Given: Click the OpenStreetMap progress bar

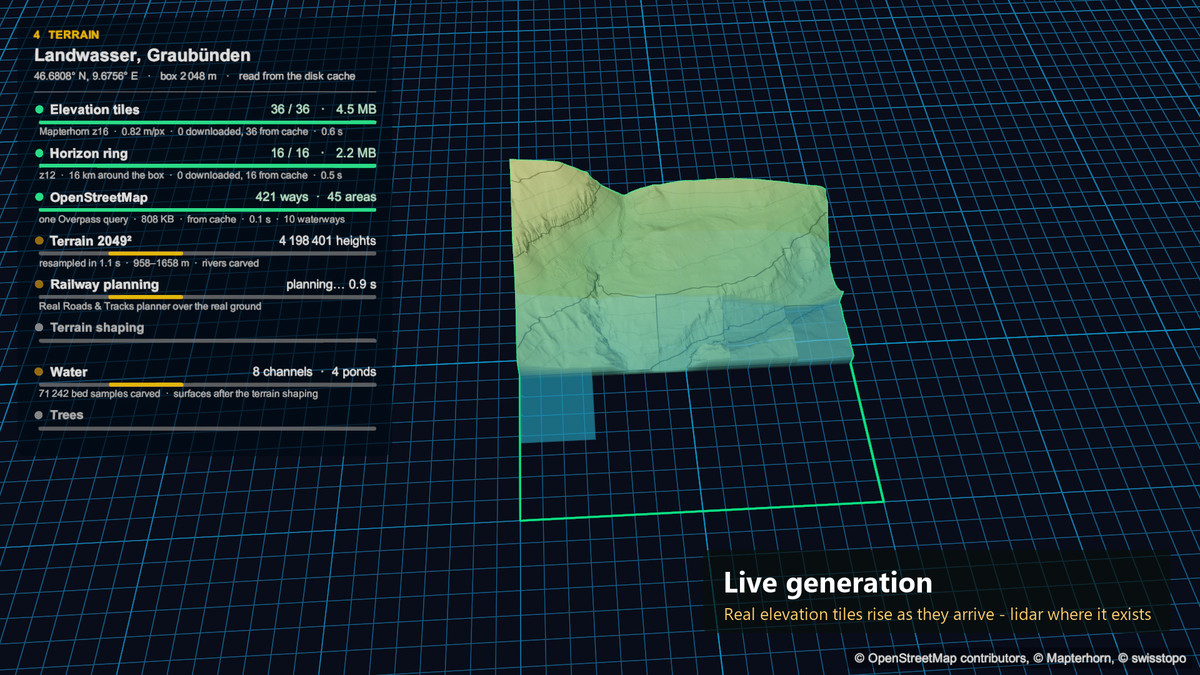Looking at the screenshot, I should coord(207,210).
